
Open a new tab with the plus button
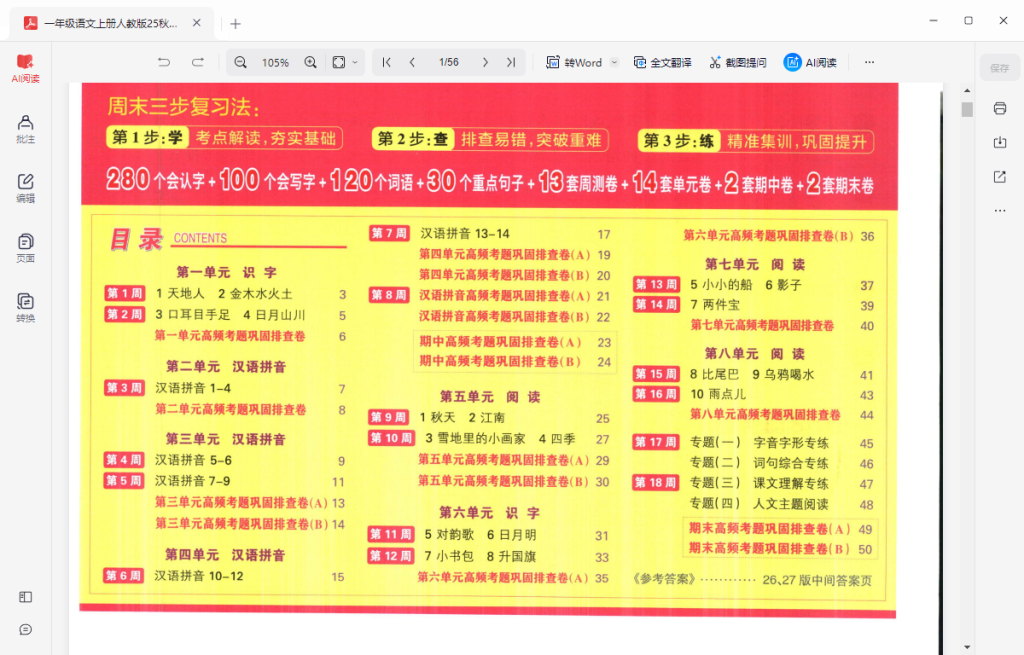pyautogui.click(x=234, y=22)
